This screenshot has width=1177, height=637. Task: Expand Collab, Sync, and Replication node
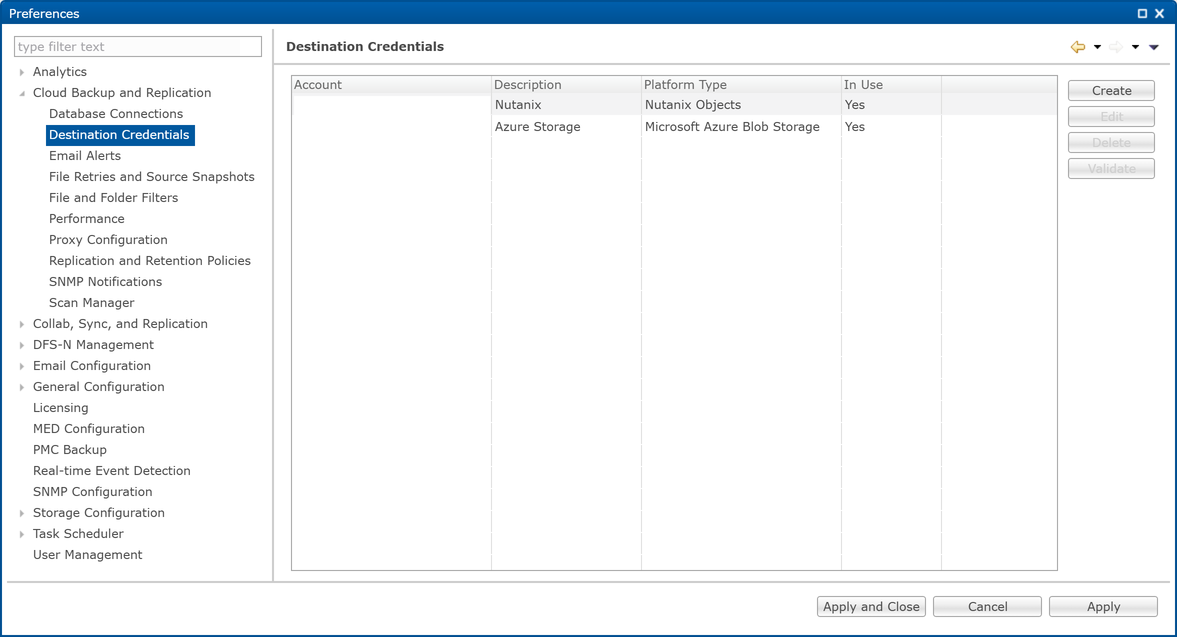[x=22, y=324]
